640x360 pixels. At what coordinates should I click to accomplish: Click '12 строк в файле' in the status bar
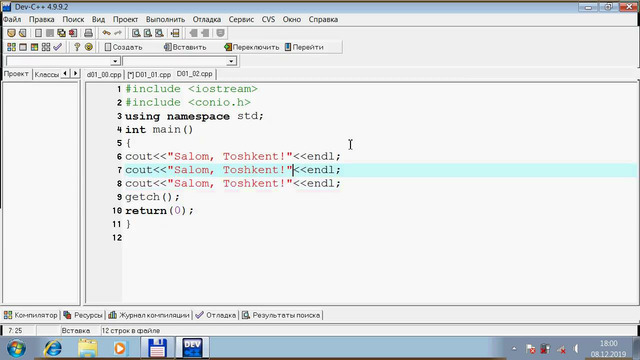[x=131, y=331]
